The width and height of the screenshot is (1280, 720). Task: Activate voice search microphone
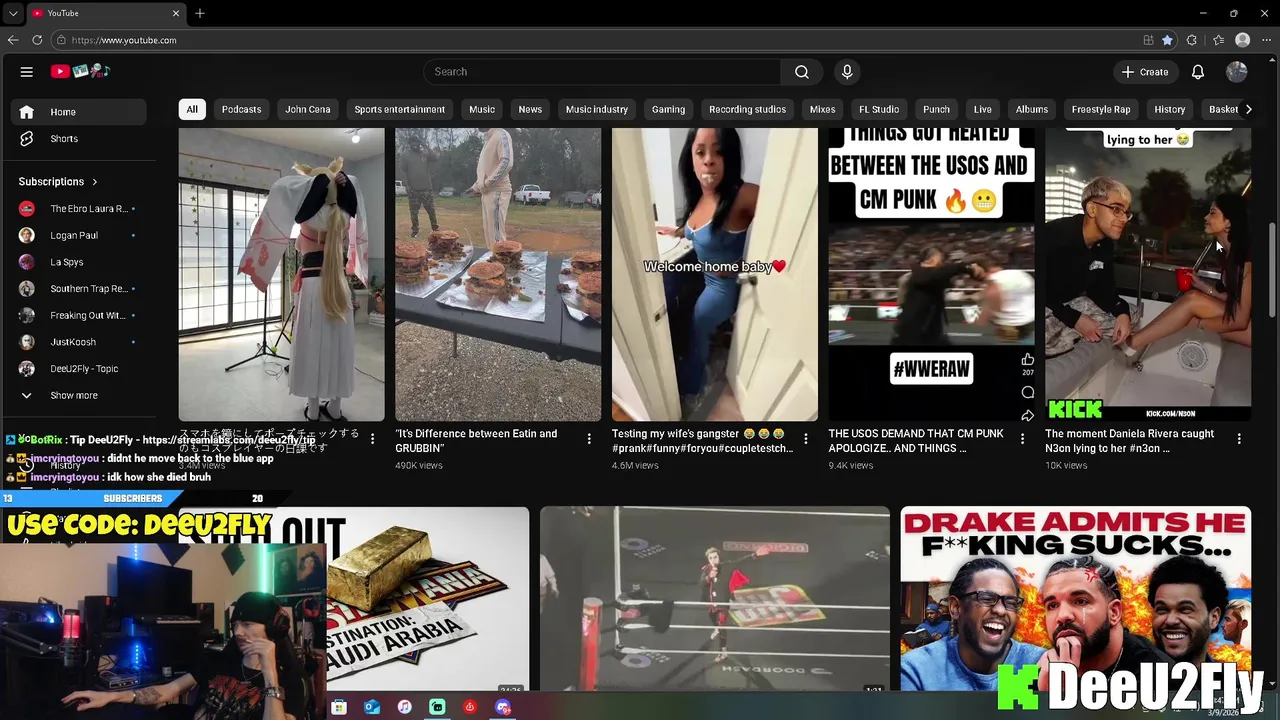[847, 72]
